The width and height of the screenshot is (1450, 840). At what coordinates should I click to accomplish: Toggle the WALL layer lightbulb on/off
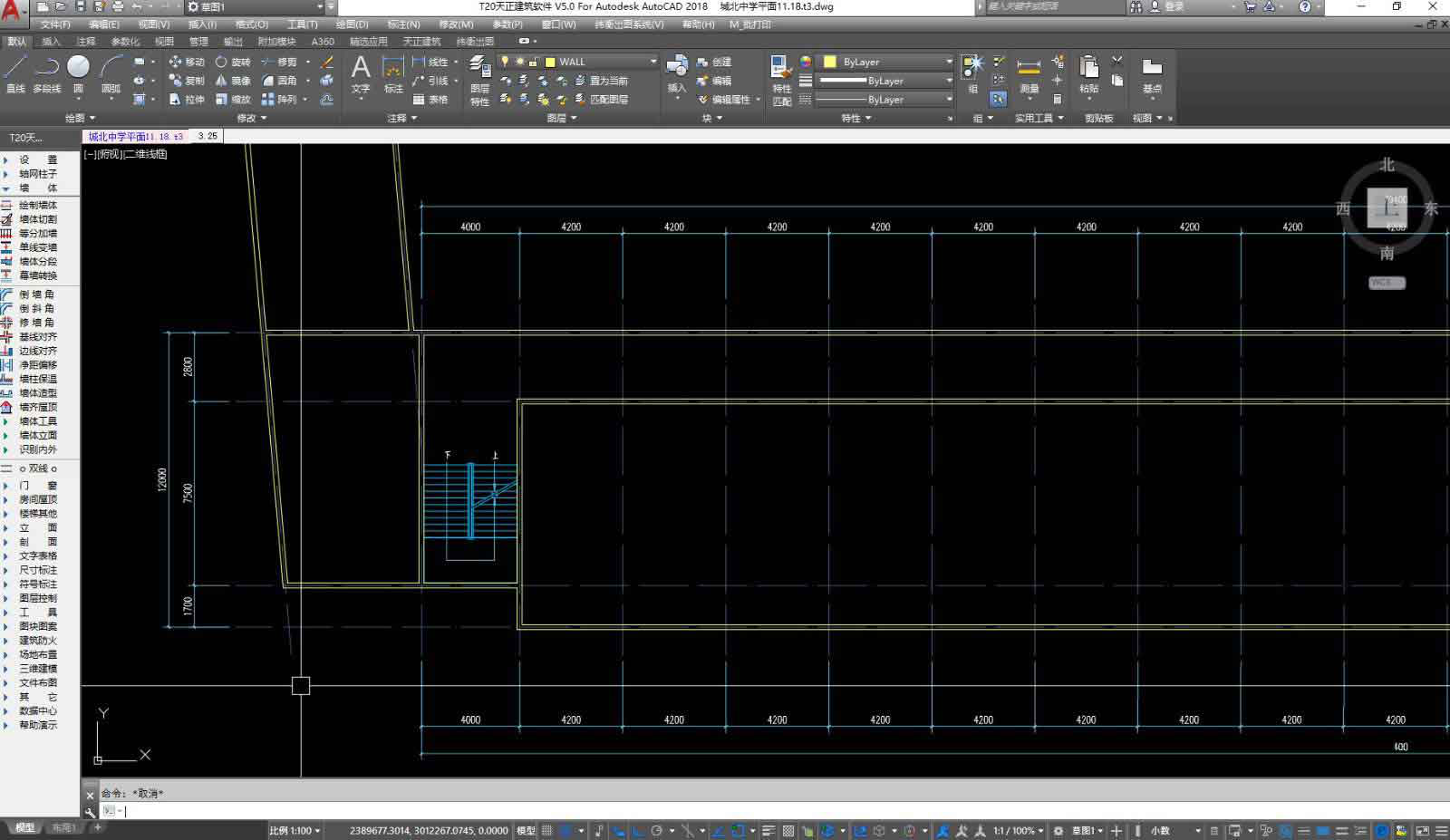(x=505, y=62)
